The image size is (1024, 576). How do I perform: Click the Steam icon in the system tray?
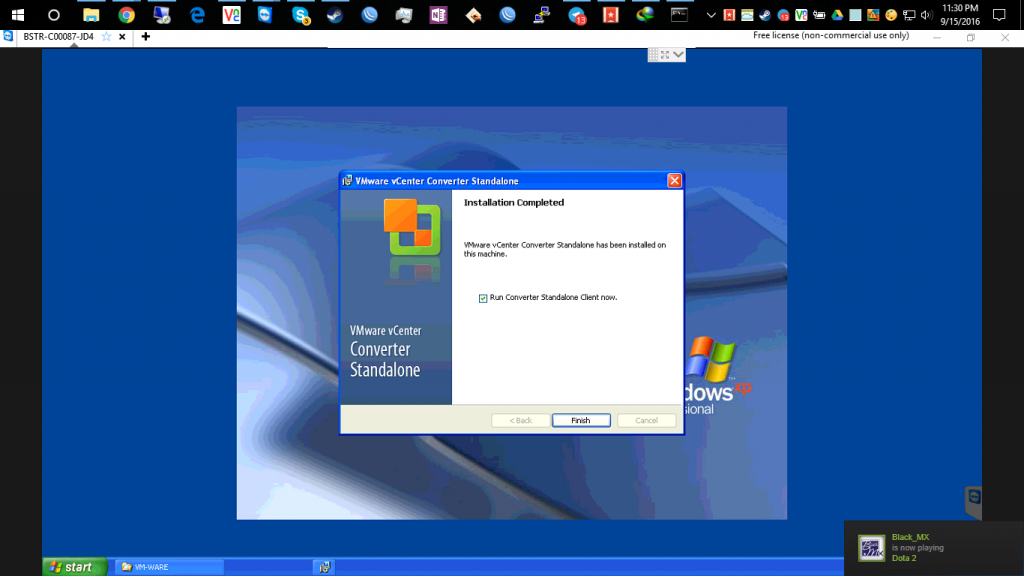tap(765, 14)
